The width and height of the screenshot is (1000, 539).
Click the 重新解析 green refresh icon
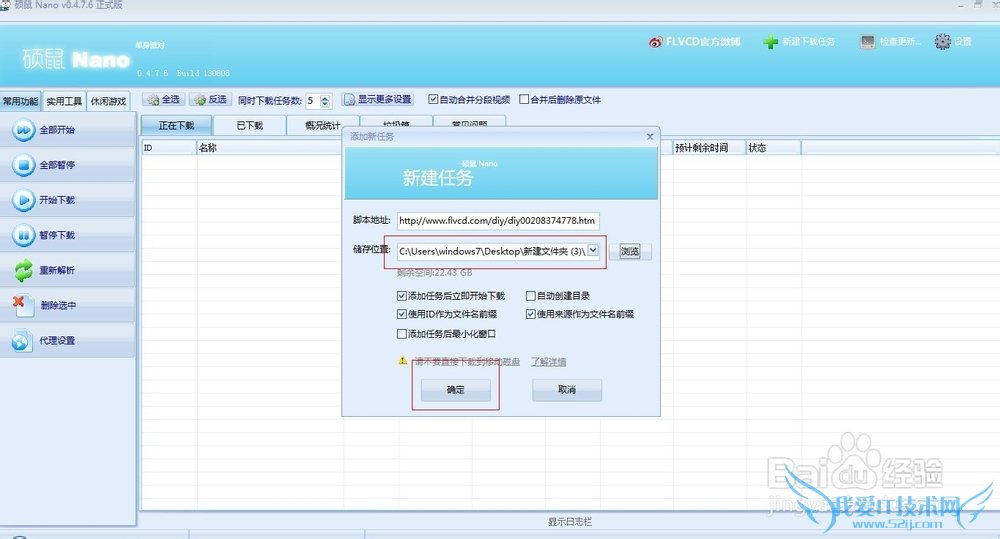click(24, 270)
